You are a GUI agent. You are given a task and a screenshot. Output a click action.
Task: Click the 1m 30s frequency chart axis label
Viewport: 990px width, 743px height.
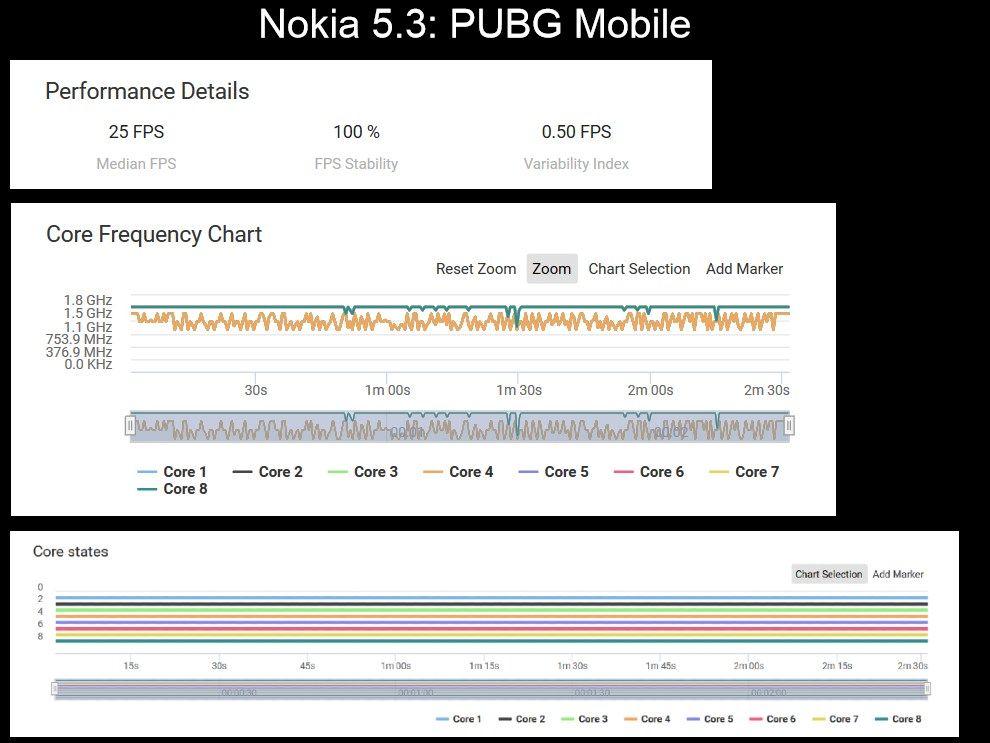point(519,390)
